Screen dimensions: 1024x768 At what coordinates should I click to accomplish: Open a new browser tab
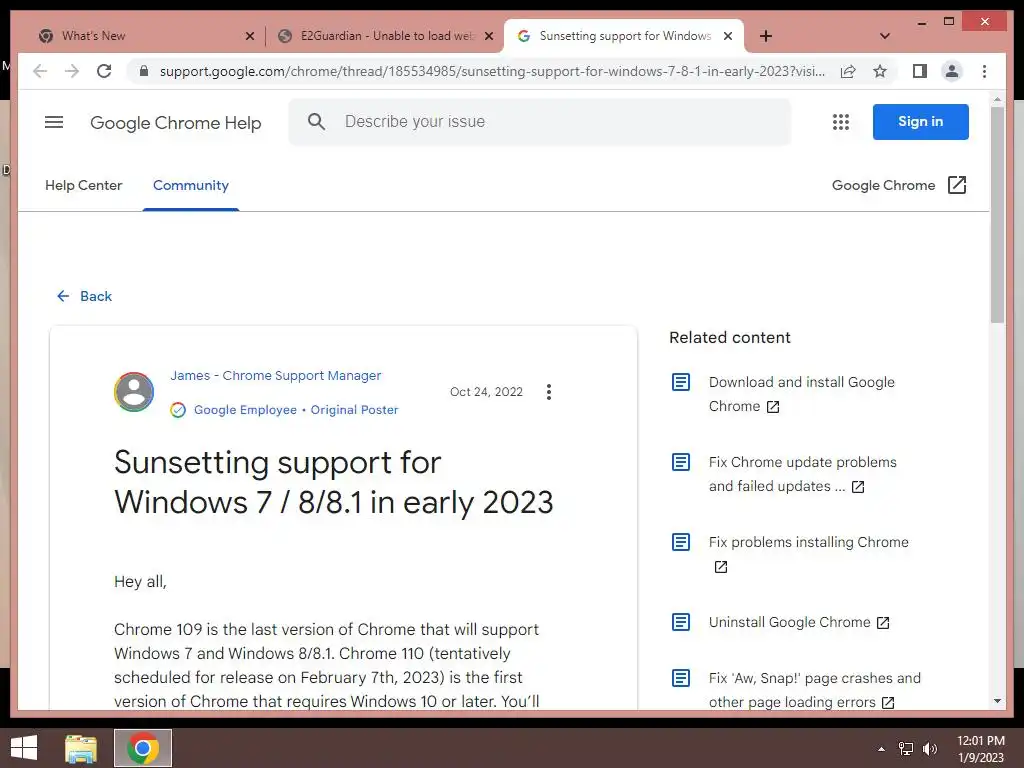(766, 36)
